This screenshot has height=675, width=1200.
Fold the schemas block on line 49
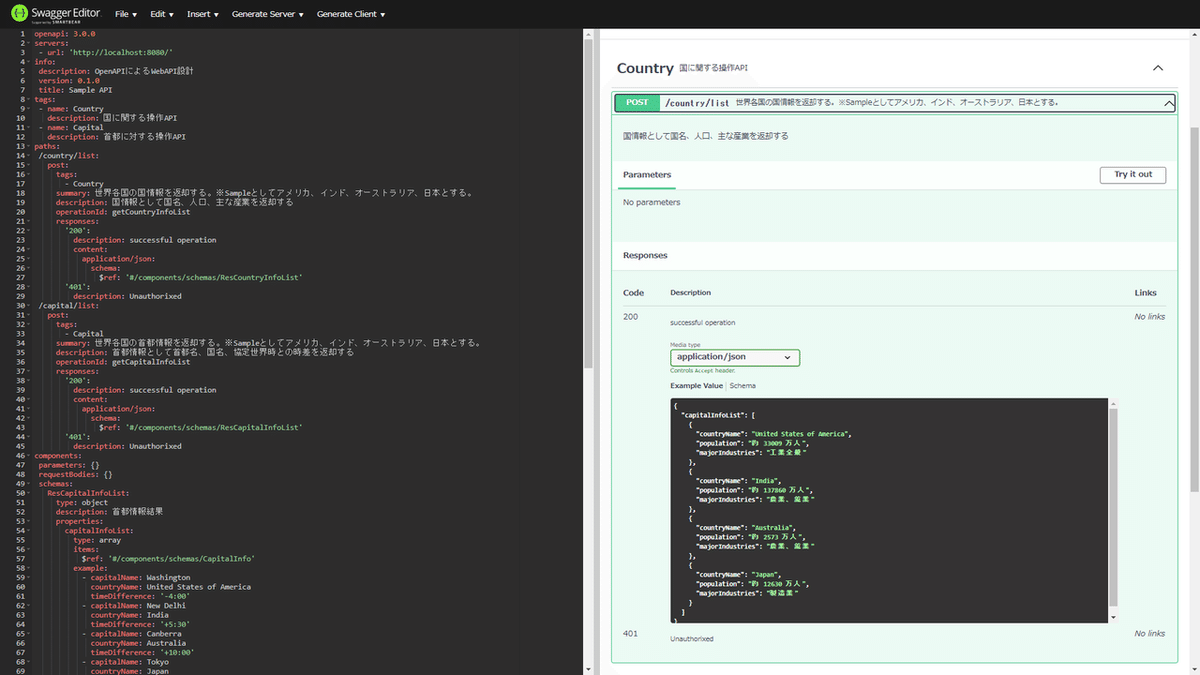coord(28,483)
